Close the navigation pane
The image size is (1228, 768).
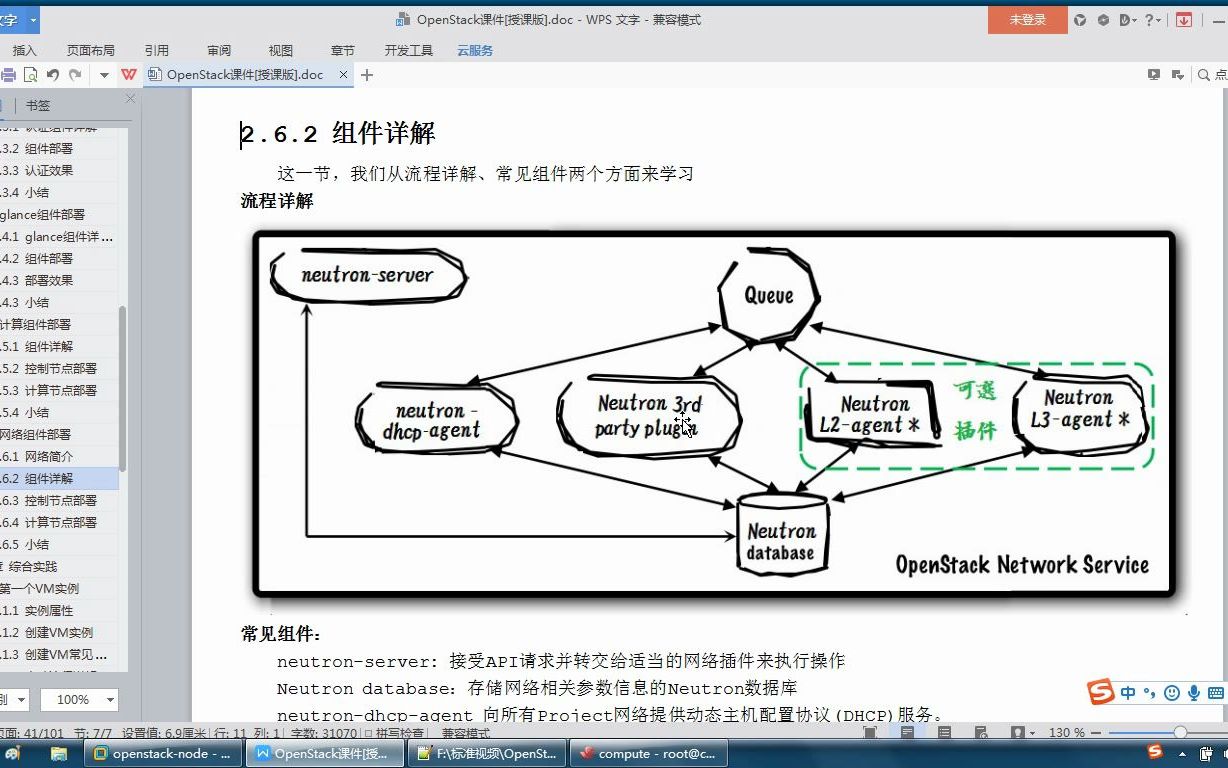[130, 99]
